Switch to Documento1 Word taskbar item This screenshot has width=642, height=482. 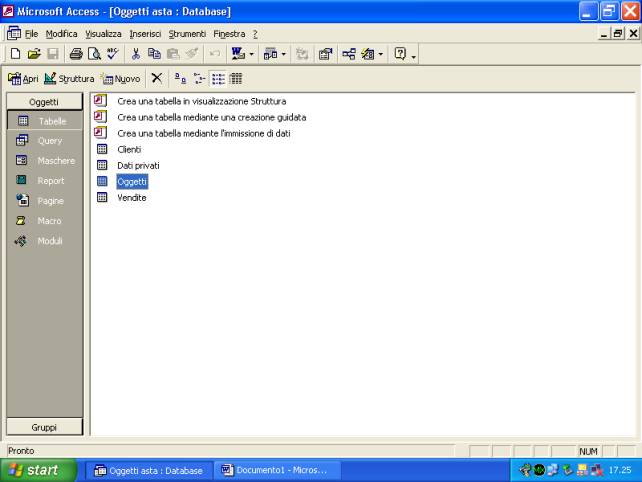276,470
